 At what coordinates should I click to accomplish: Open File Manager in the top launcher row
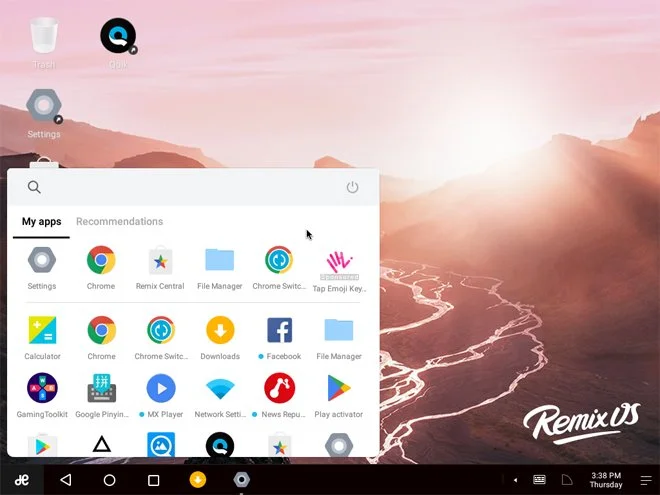click(x=220, y=267)
